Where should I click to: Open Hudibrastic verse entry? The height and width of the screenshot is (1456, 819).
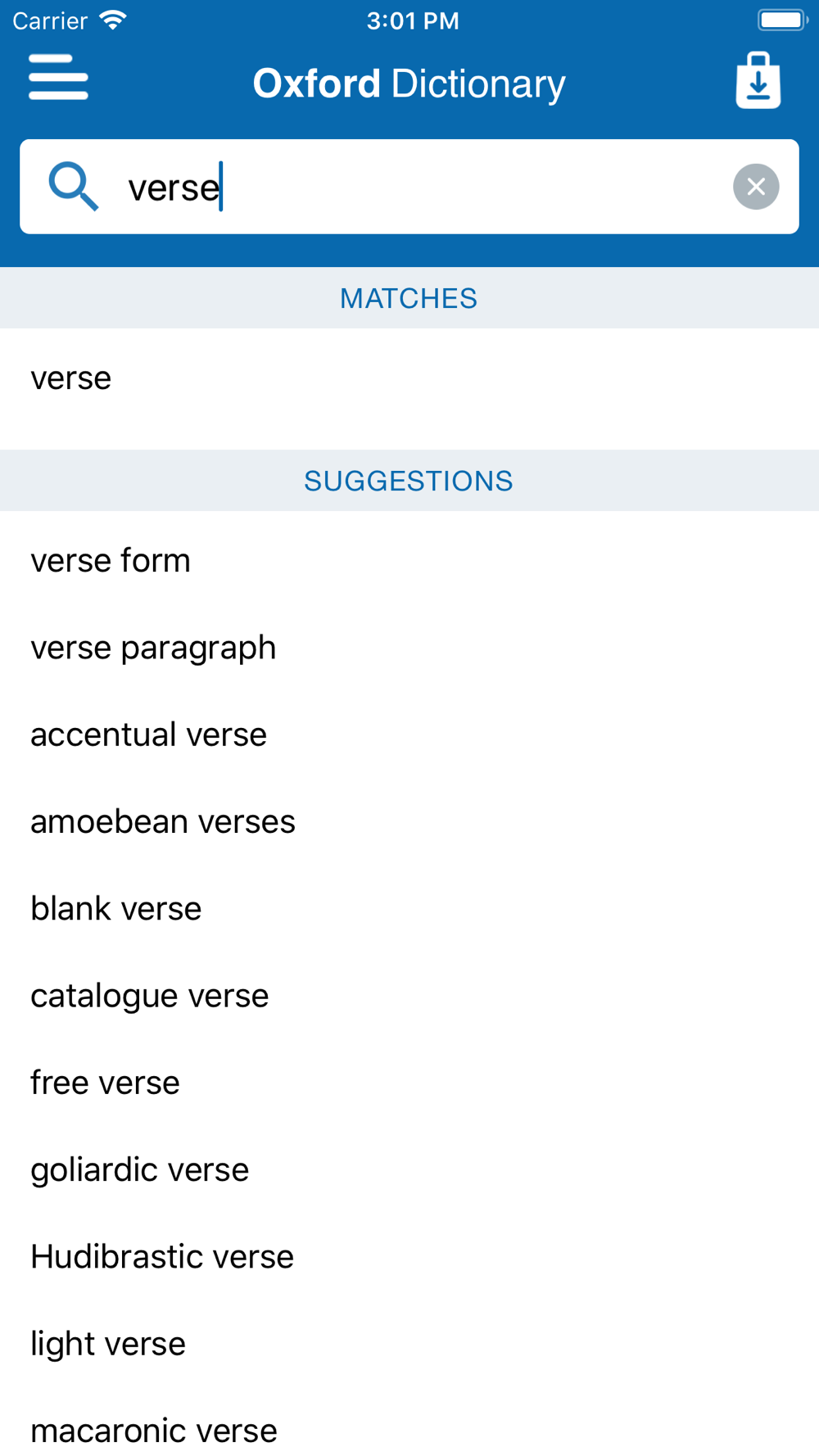point(409,1257)
